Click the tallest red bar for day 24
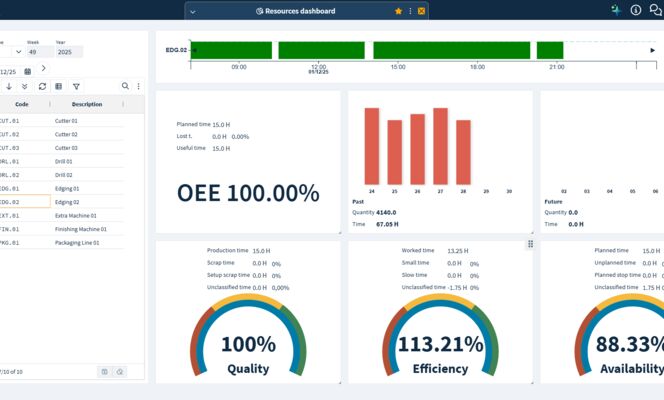Viewport: 664px width, 400px height. pyautogui.click(x=372, y=144)
